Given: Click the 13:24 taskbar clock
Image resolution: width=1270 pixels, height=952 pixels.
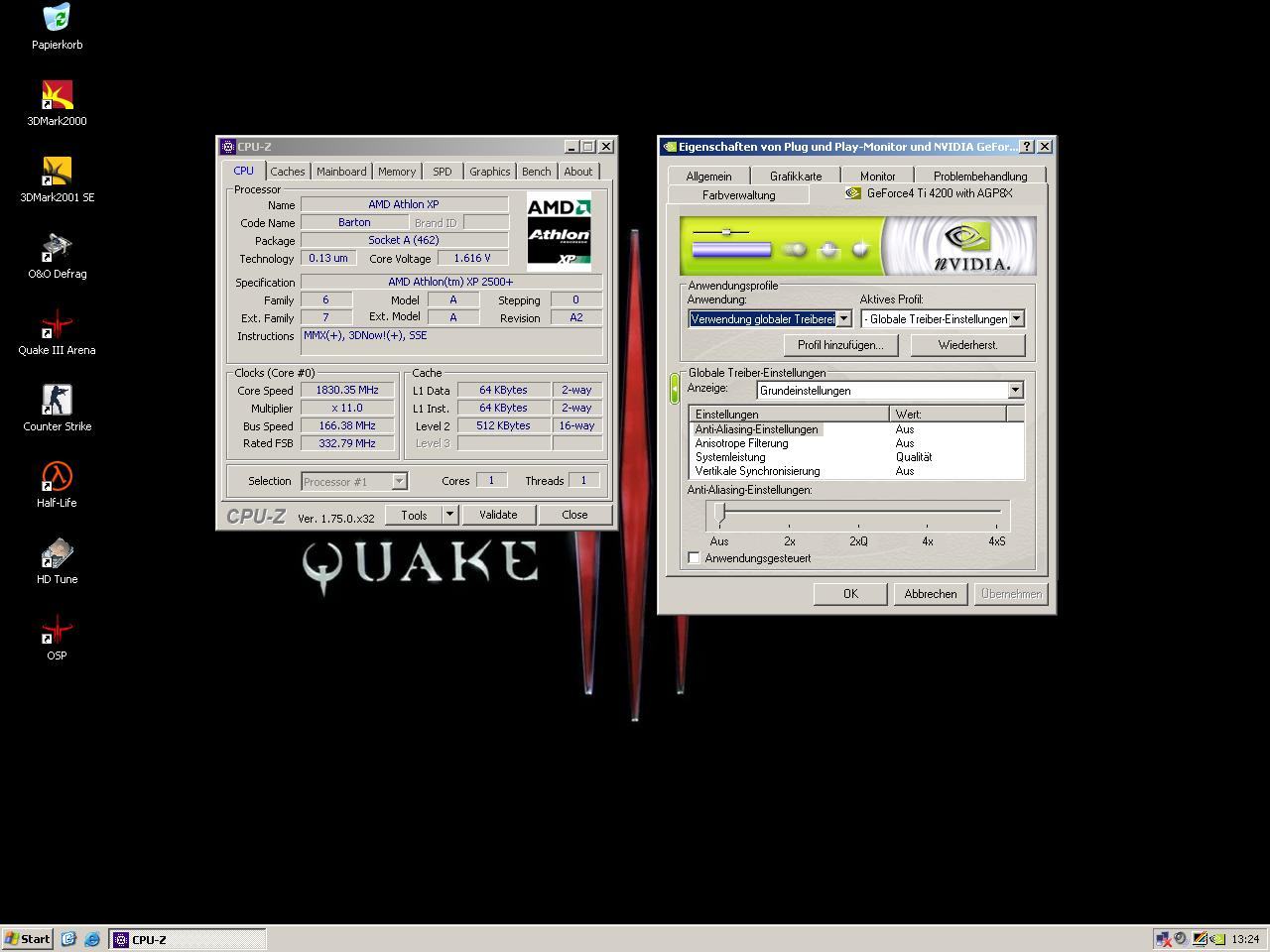Looking at the screenshot, I should 1245,939.
